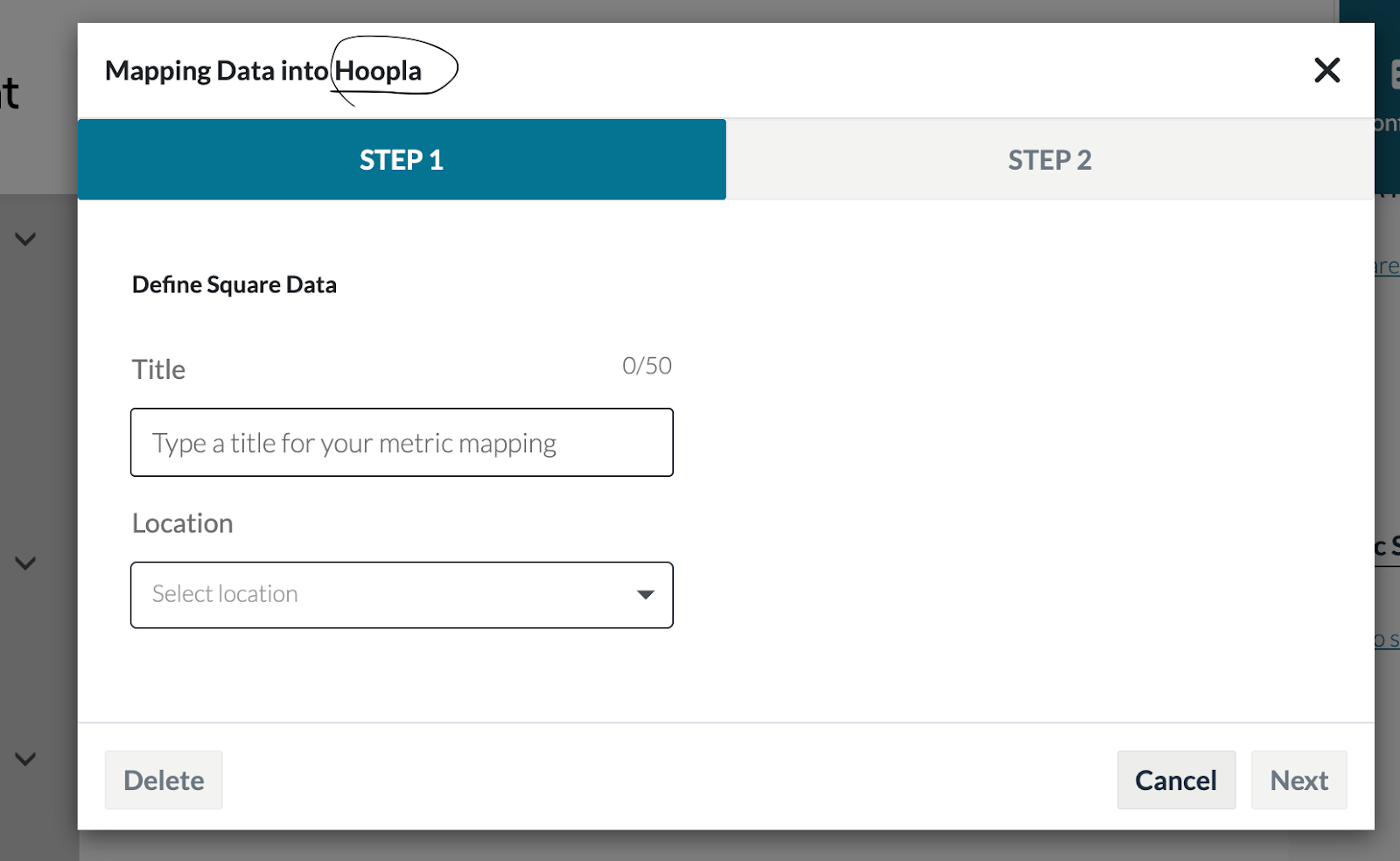This screenshot has height=861, width=1400.
Task: Select the 'Define Square Data' heading
Action: click(234, 284)
